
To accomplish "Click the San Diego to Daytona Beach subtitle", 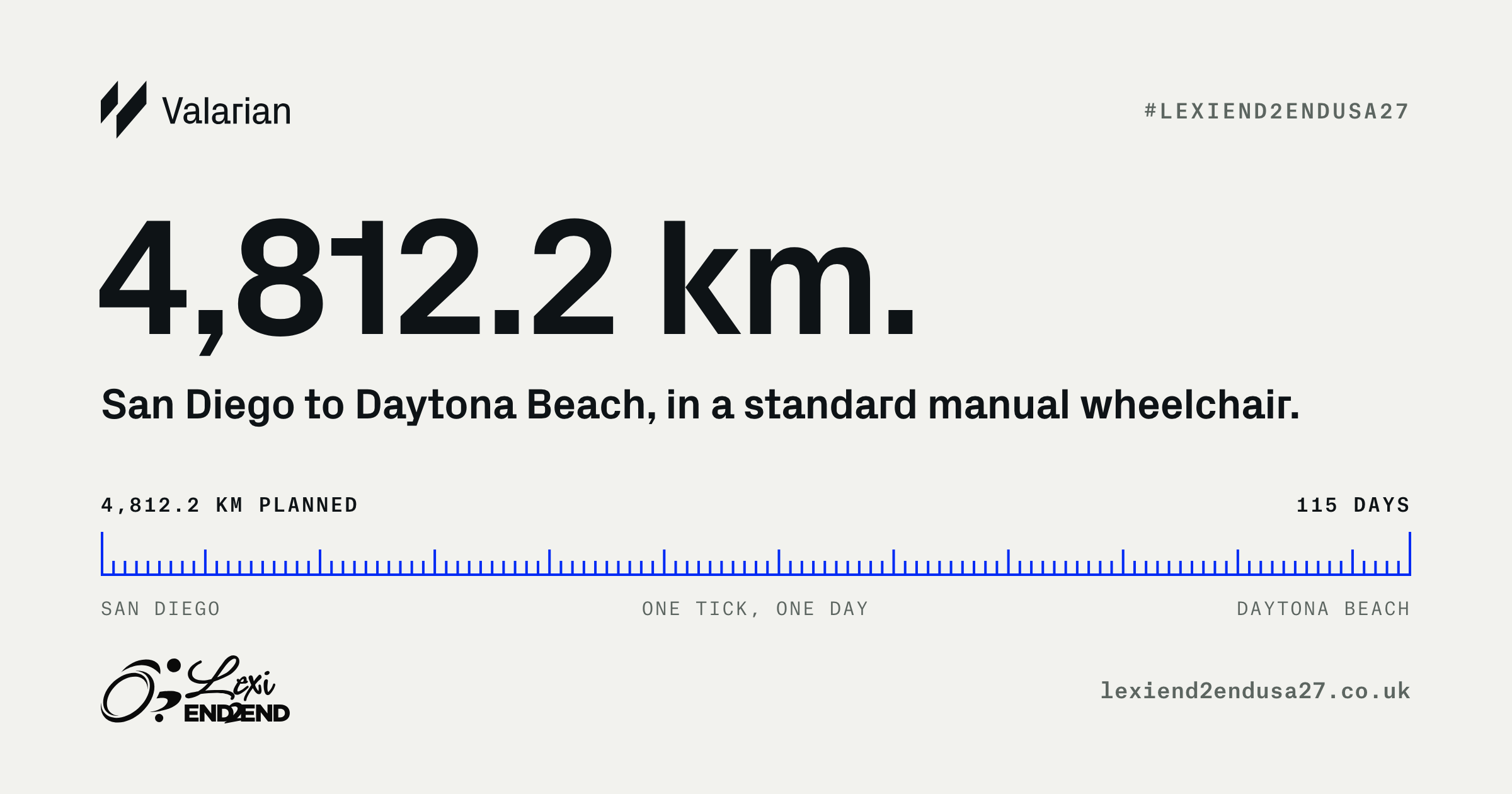I will (701, 405).
